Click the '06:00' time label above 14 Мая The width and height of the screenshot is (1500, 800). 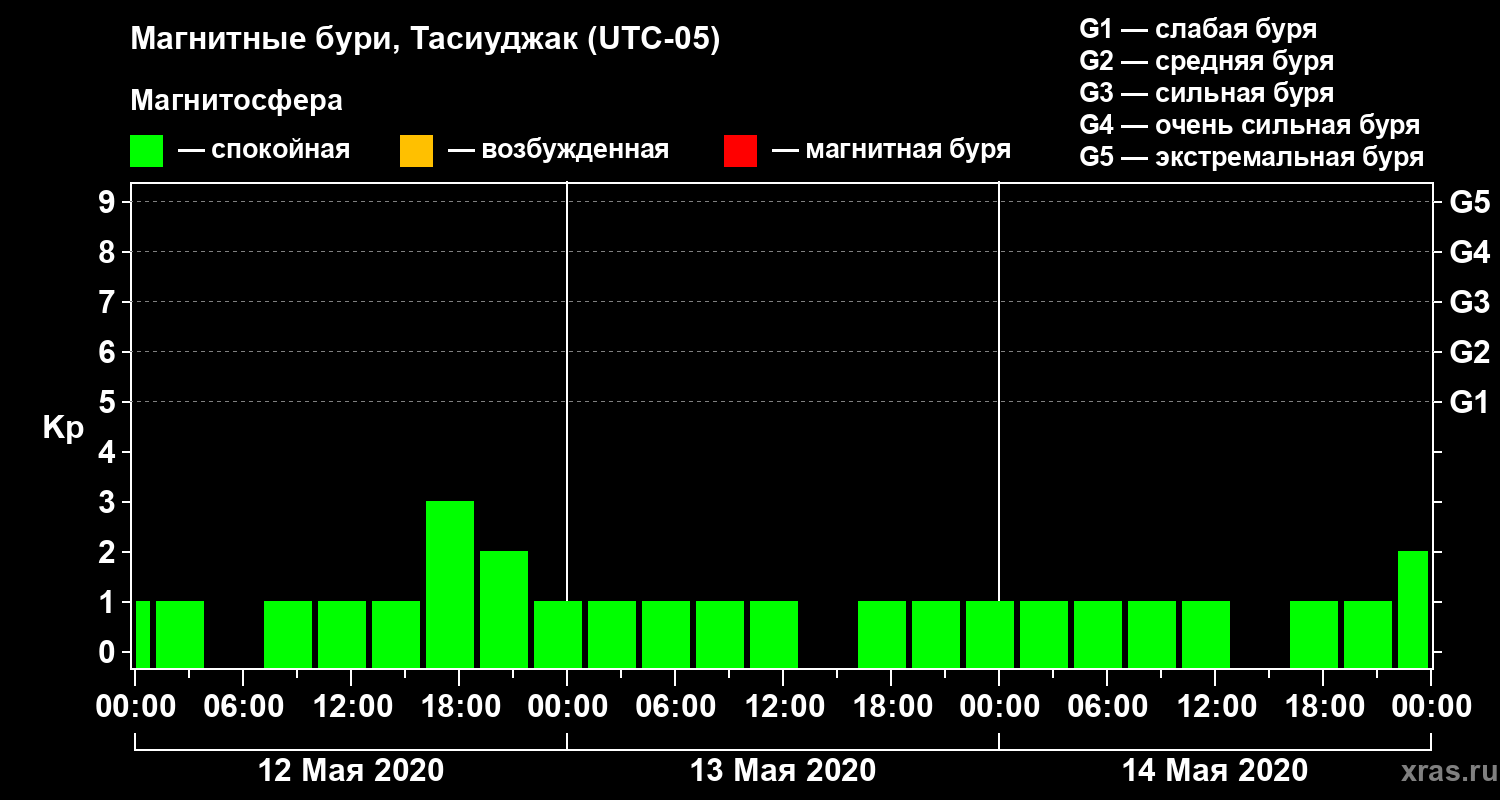coord(1106,706)
